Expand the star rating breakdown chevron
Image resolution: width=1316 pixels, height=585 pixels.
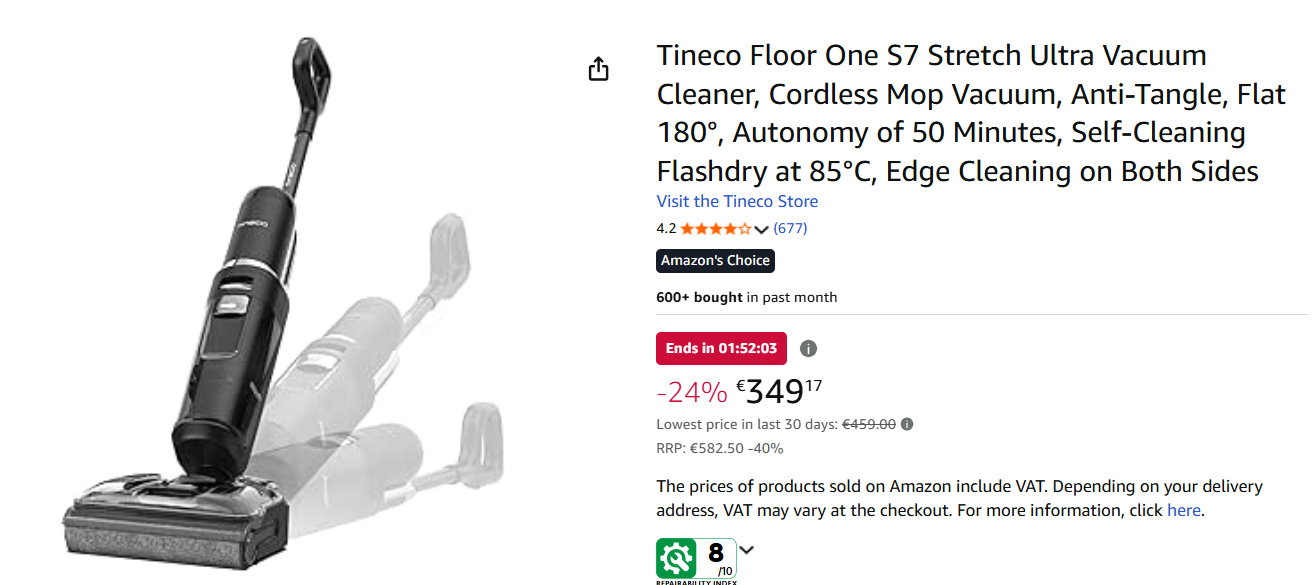coord(762,230)
